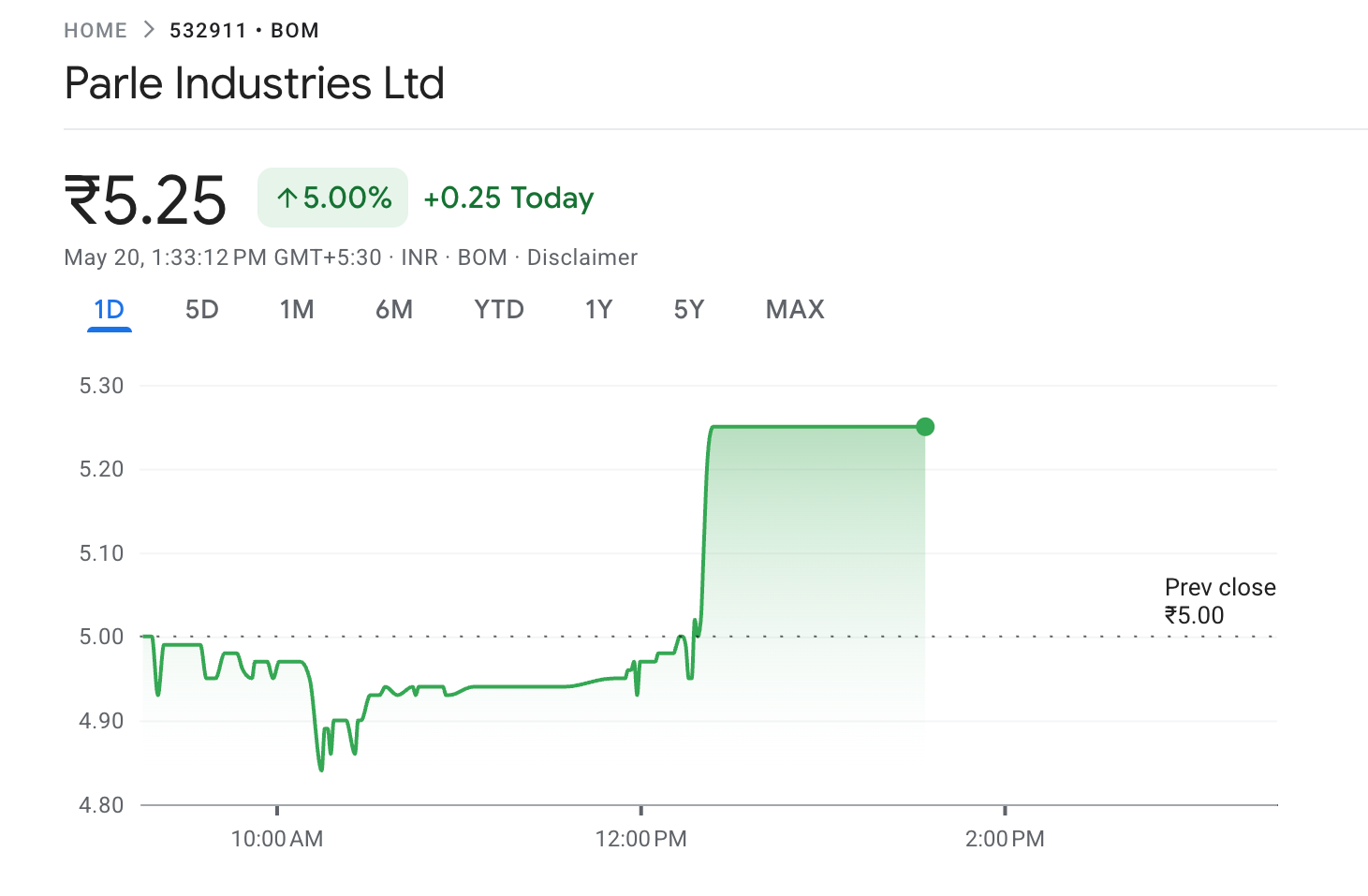Click the 12:00 PM x-axis label
The height and width of the screenshot is (896, 1368).
(640, 839)
